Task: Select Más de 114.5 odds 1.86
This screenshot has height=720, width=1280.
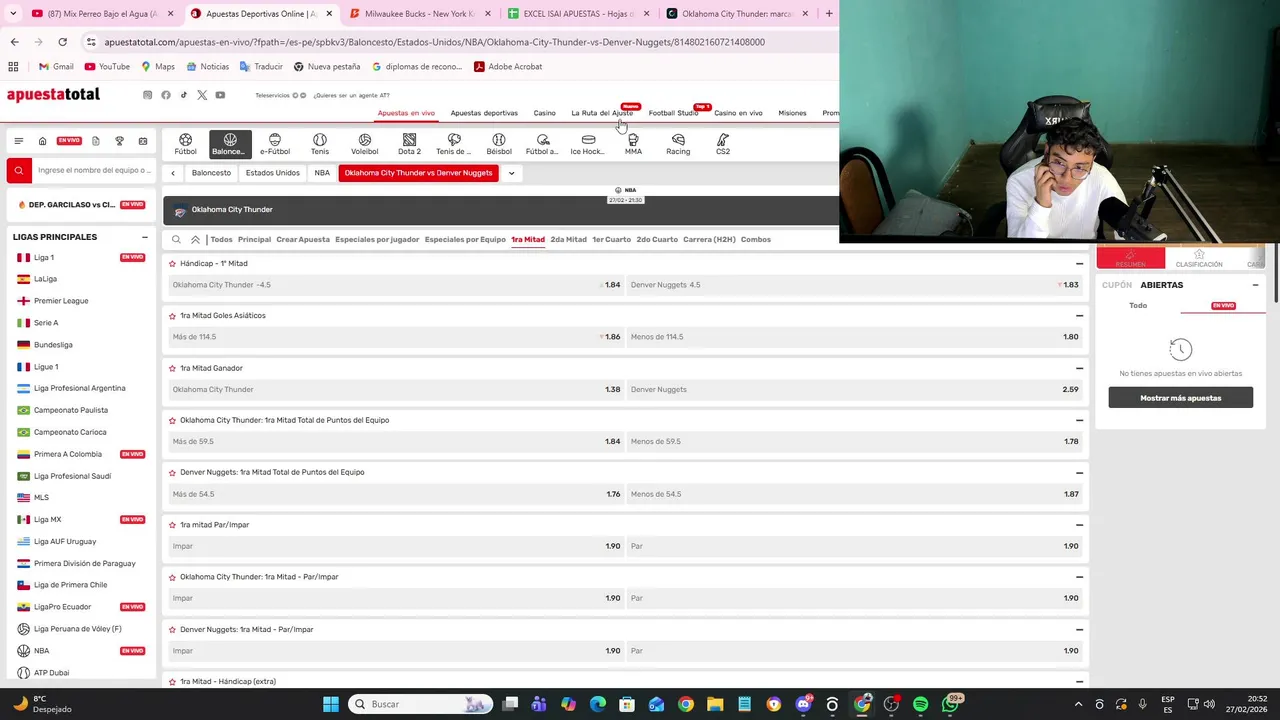Action: click(x=396, y=337)
